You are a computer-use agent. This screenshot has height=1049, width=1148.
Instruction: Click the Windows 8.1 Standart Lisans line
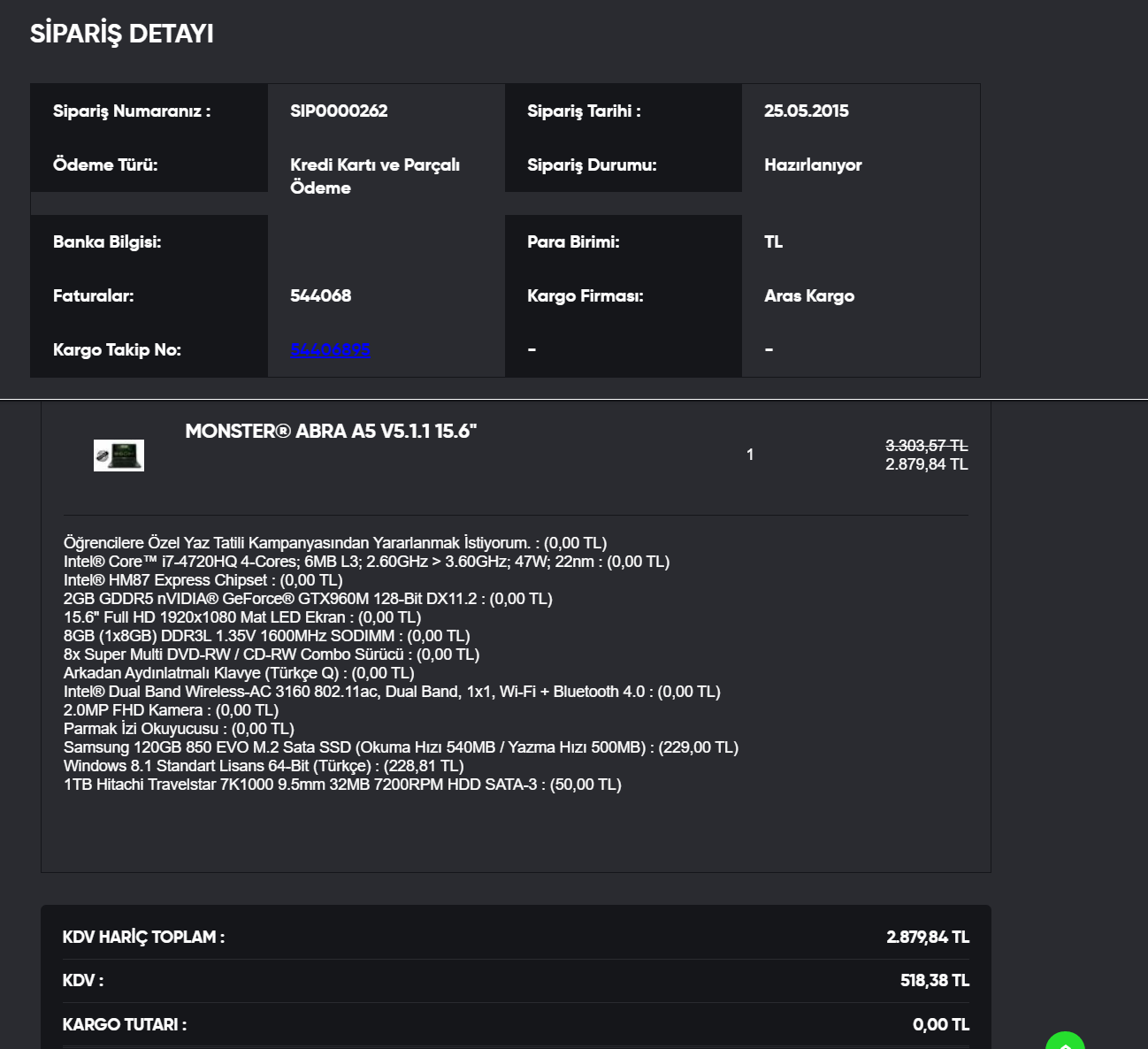point(264,766)
